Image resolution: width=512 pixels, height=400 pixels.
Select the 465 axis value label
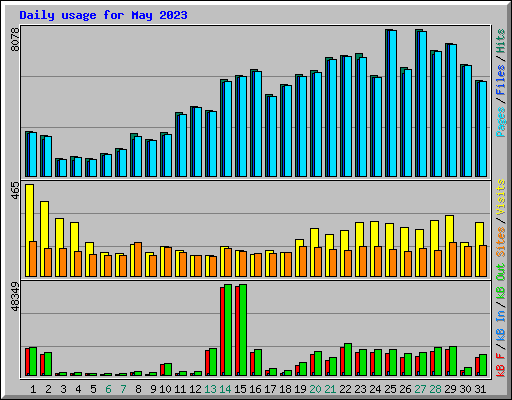click(x=15, y=191)
